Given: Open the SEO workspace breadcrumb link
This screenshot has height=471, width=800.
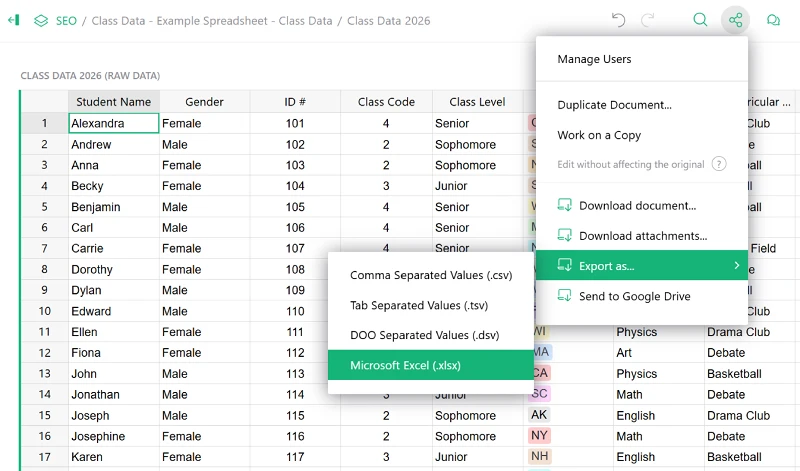Looking at the screenshot, I should click(66, 21).
